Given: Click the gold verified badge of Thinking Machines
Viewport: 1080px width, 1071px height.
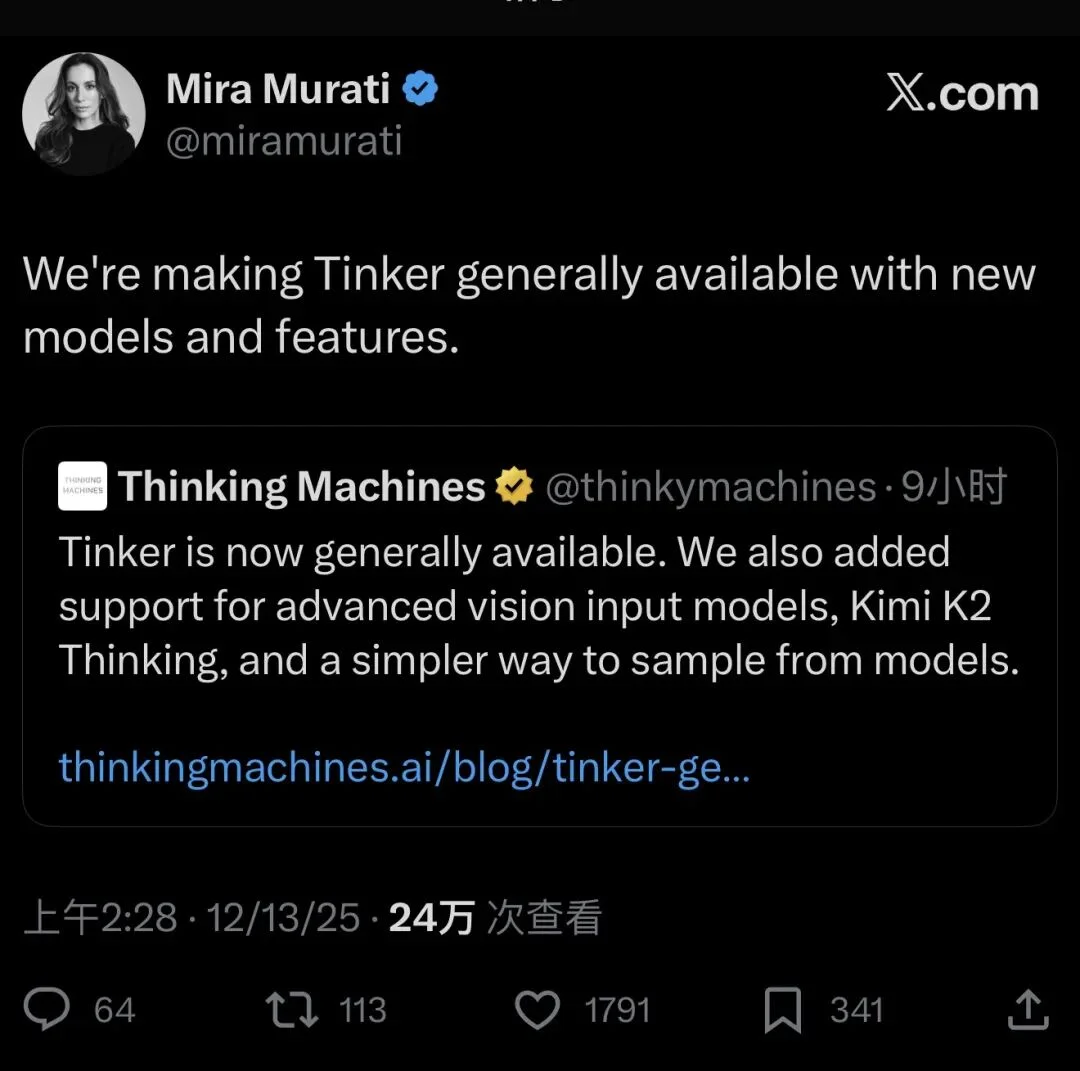Looking at the screenshot, I should pos(514,487).
